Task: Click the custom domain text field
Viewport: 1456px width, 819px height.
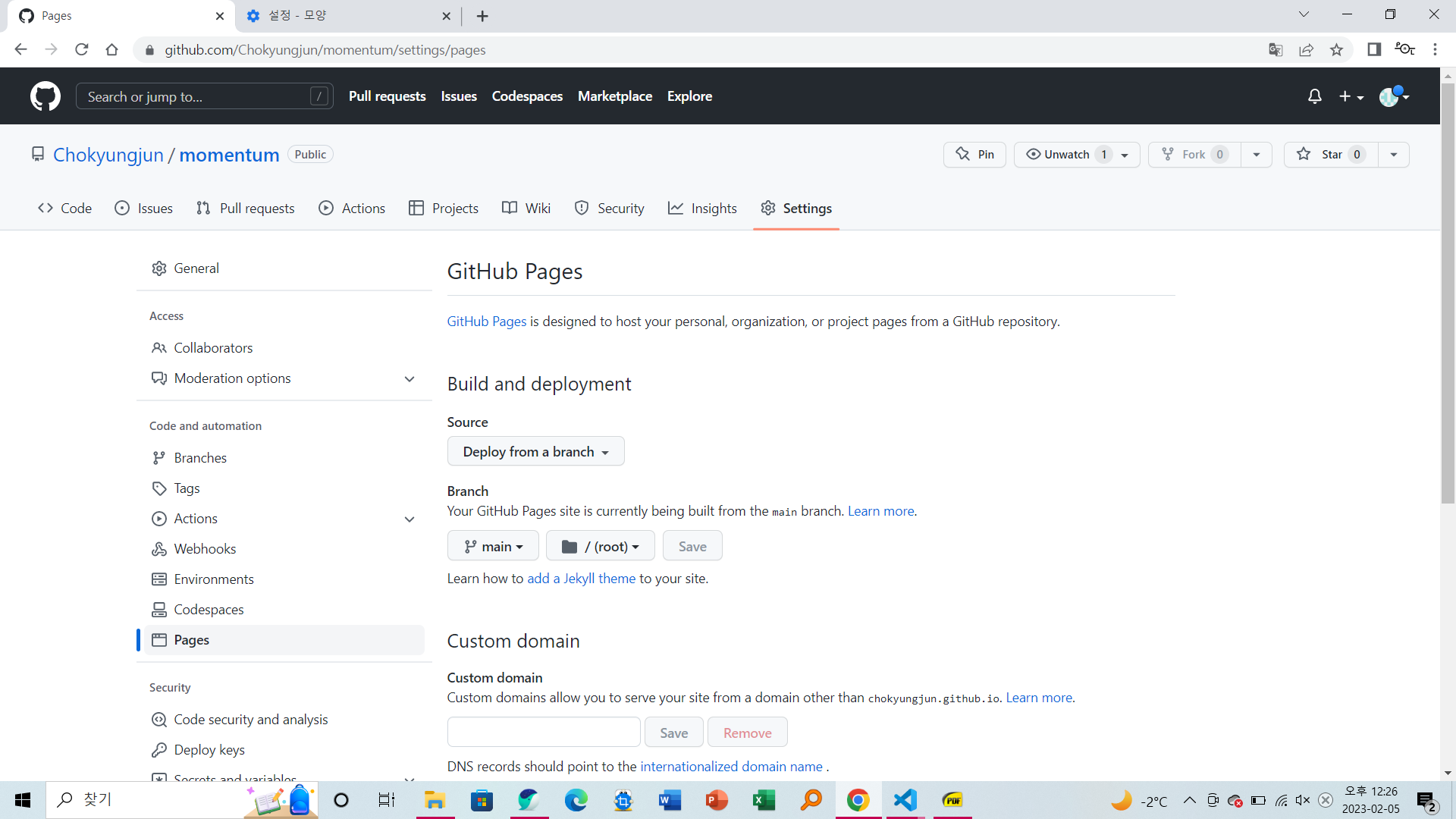Action: (544, 733)
